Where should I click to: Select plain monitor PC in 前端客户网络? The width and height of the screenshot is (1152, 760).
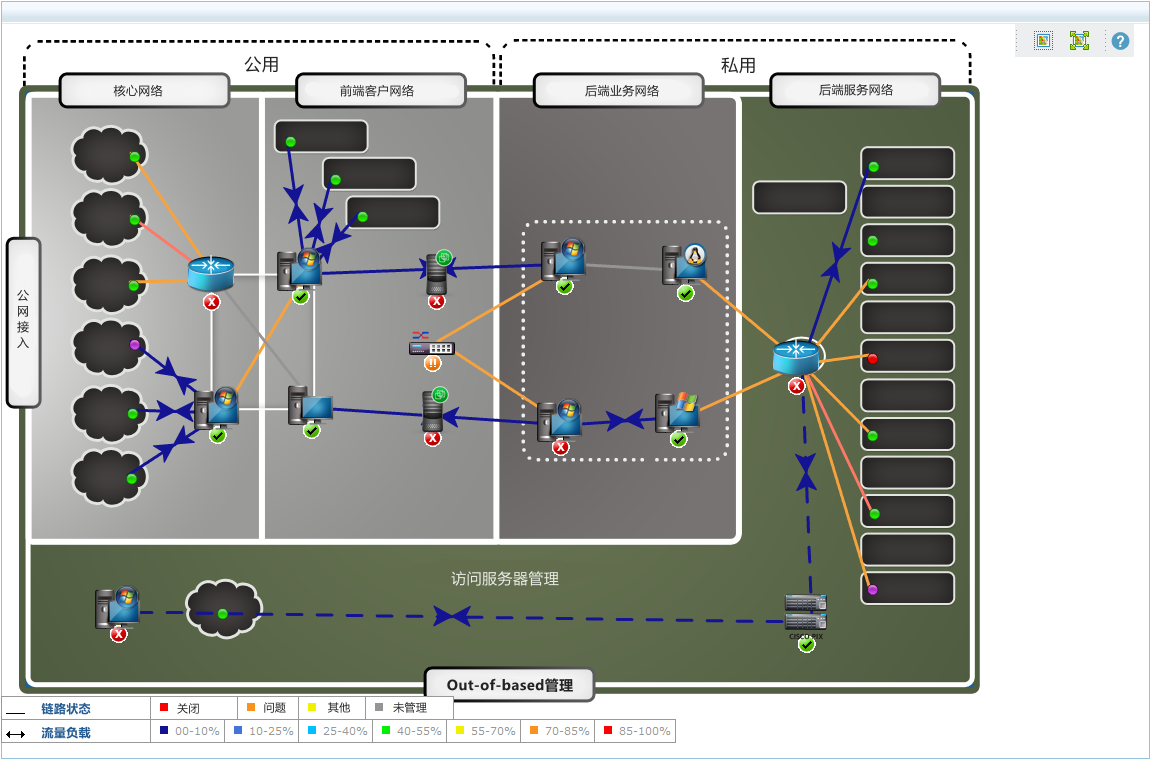pyautogui.click(x=310, y=404)
